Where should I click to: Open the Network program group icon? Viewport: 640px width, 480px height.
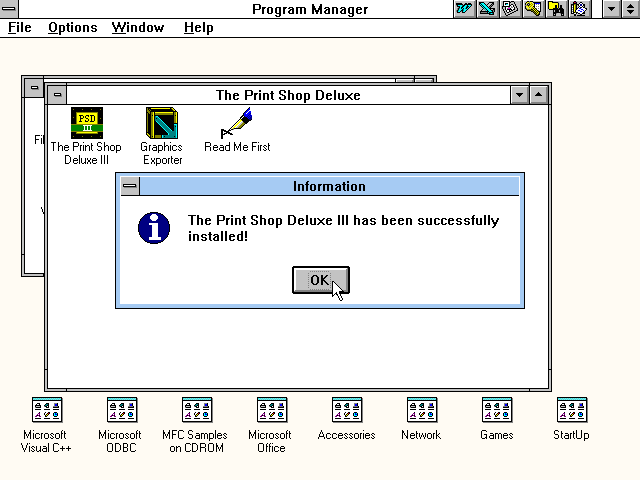421,411
